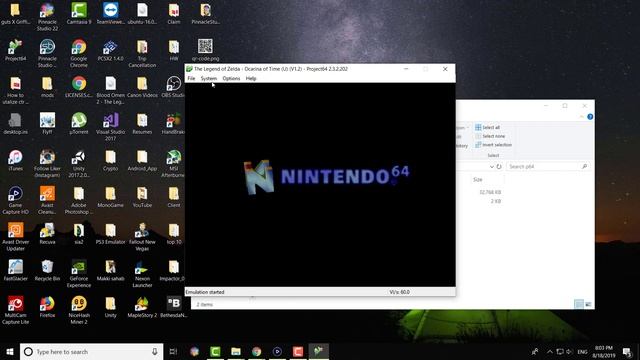Open Chrome from the taskbar
The width and height of the screenshot is (640, 360).
pyautogui.click(x=256, y=351)
